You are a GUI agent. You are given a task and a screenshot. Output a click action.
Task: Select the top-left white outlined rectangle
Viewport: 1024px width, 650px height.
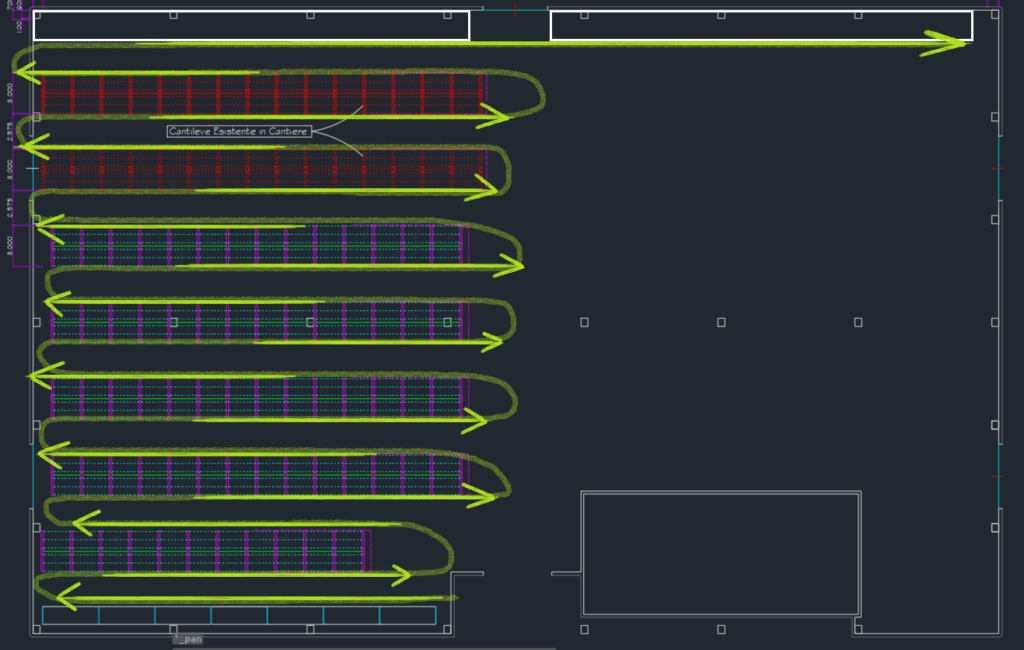point(251,26)
